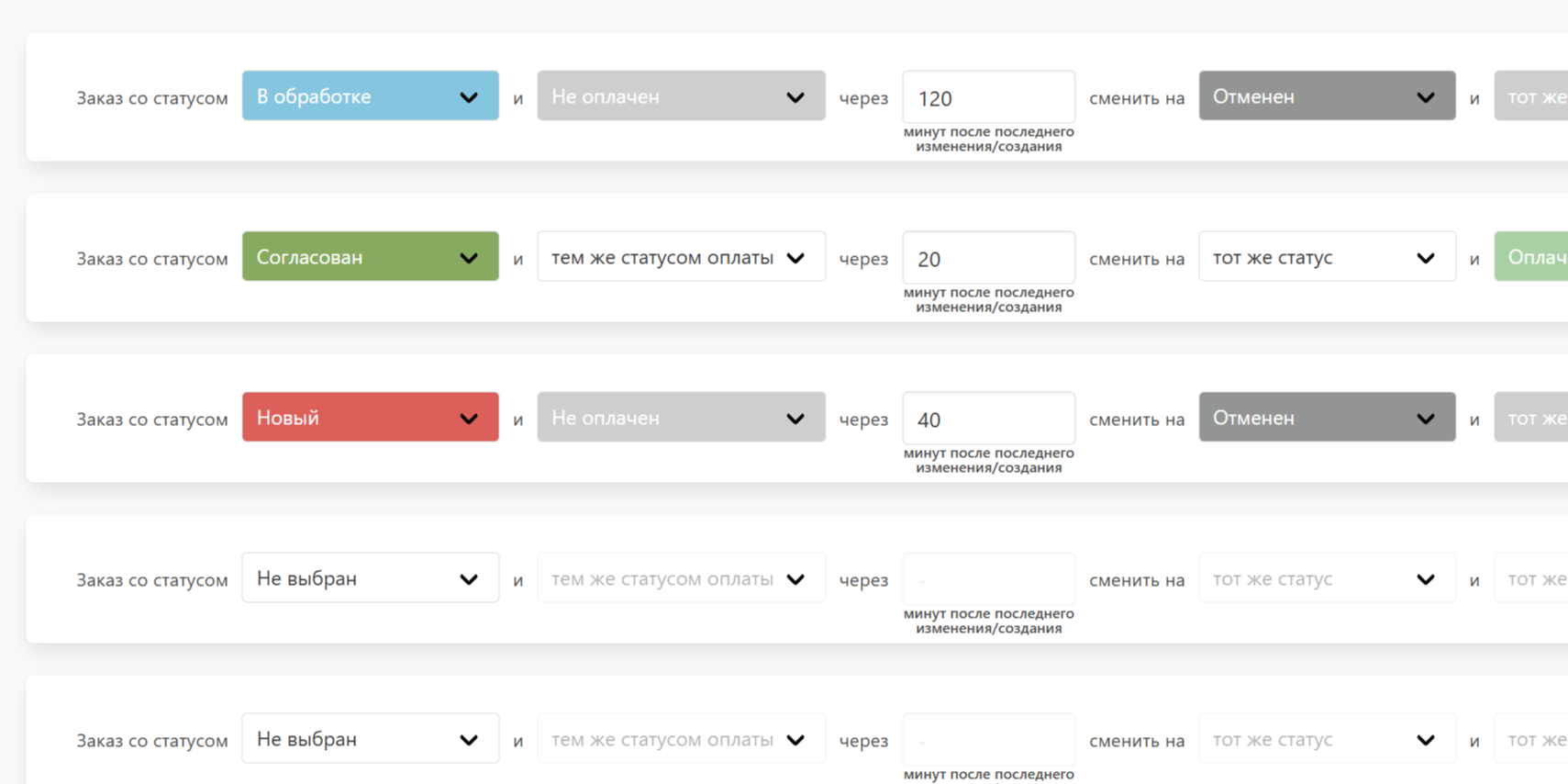This screenshot has width=1568, height=784.
Task: Open 'Отменен' target status in first rule
Action: click(1326, 96)
